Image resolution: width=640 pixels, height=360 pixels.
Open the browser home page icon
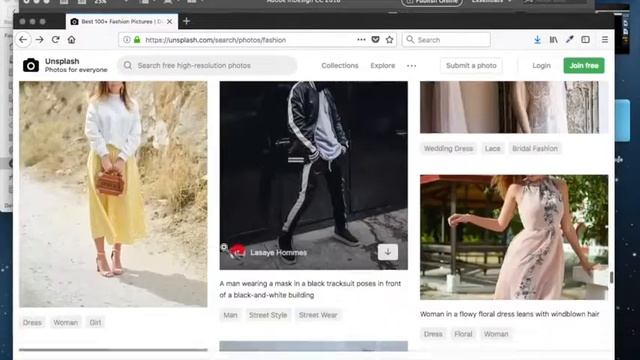[71, 40]
